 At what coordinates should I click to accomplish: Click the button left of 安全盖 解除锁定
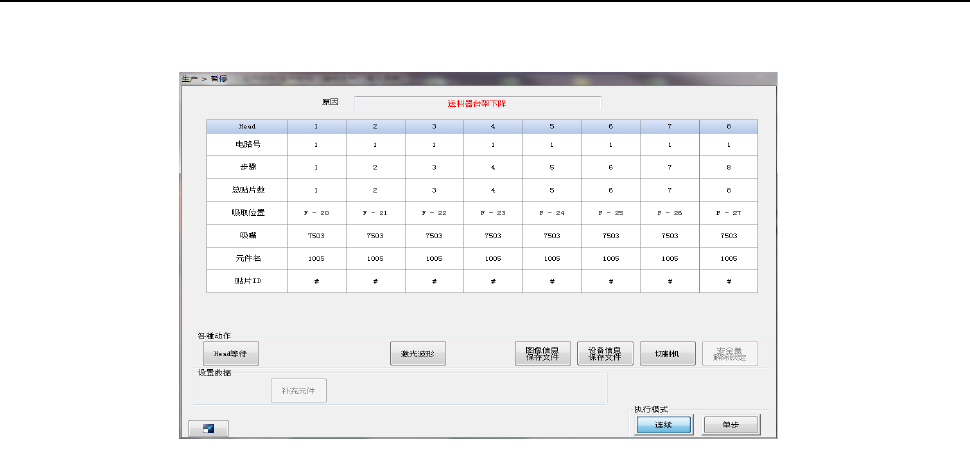667,354
